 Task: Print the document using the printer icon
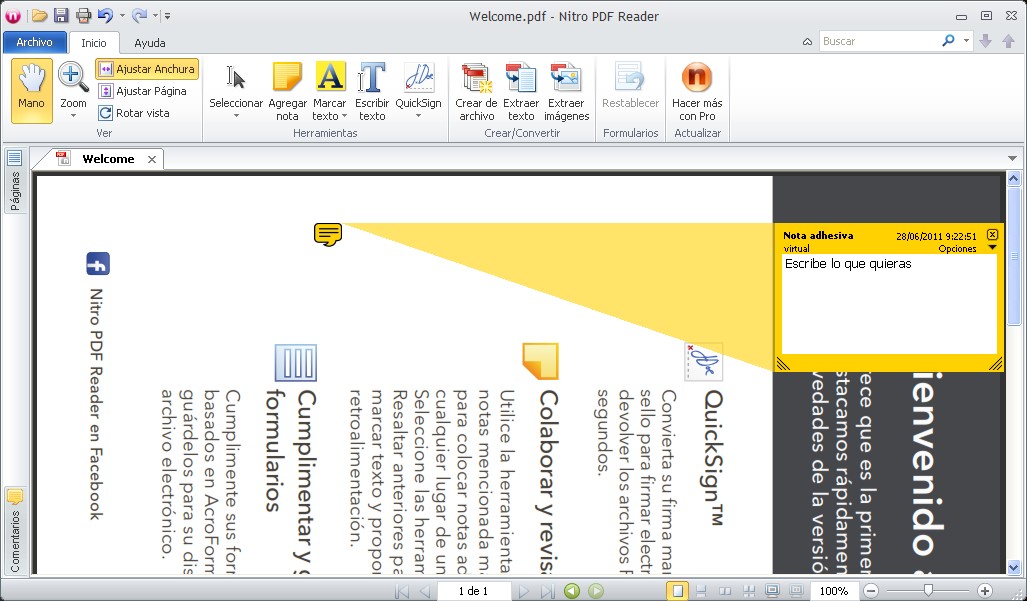83,16
